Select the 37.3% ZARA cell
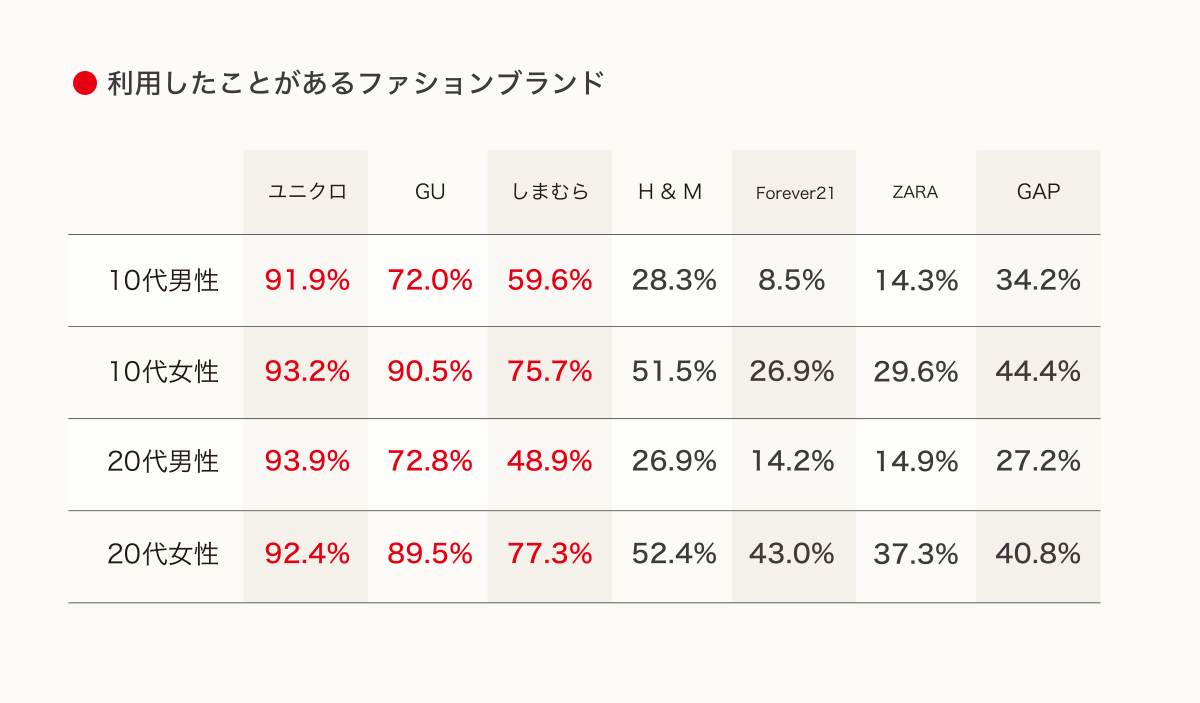Image resolution: width=1200 pixels, height=703 pixels. tap(916, 554)
